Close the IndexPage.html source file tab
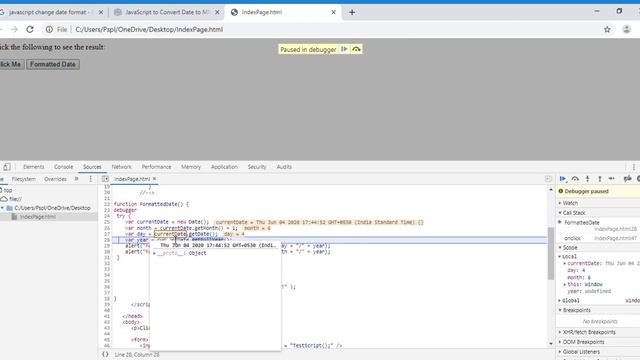This screenshot has width=640, height=360. [x=154, y=179]
